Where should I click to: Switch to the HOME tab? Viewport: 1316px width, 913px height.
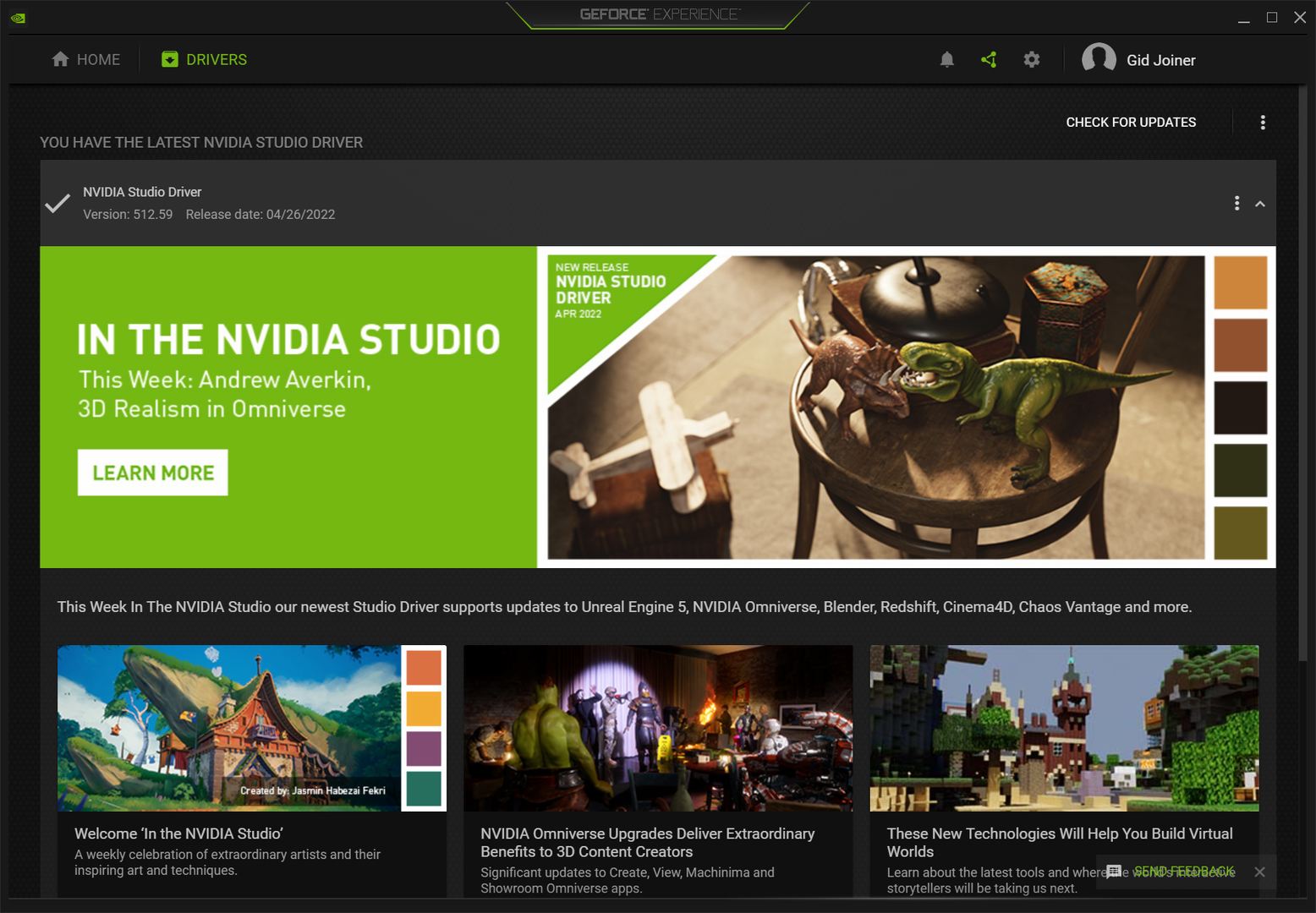pyautogui.click(x=86, y=59)
